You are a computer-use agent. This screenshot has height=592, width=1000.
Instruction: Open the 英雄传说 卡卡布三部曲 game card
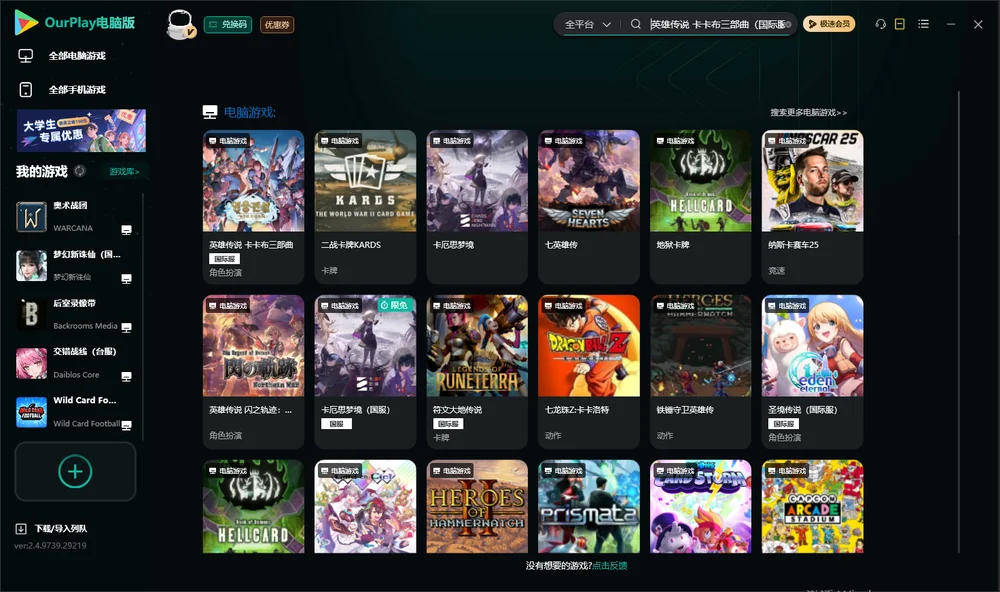point(253,207)
